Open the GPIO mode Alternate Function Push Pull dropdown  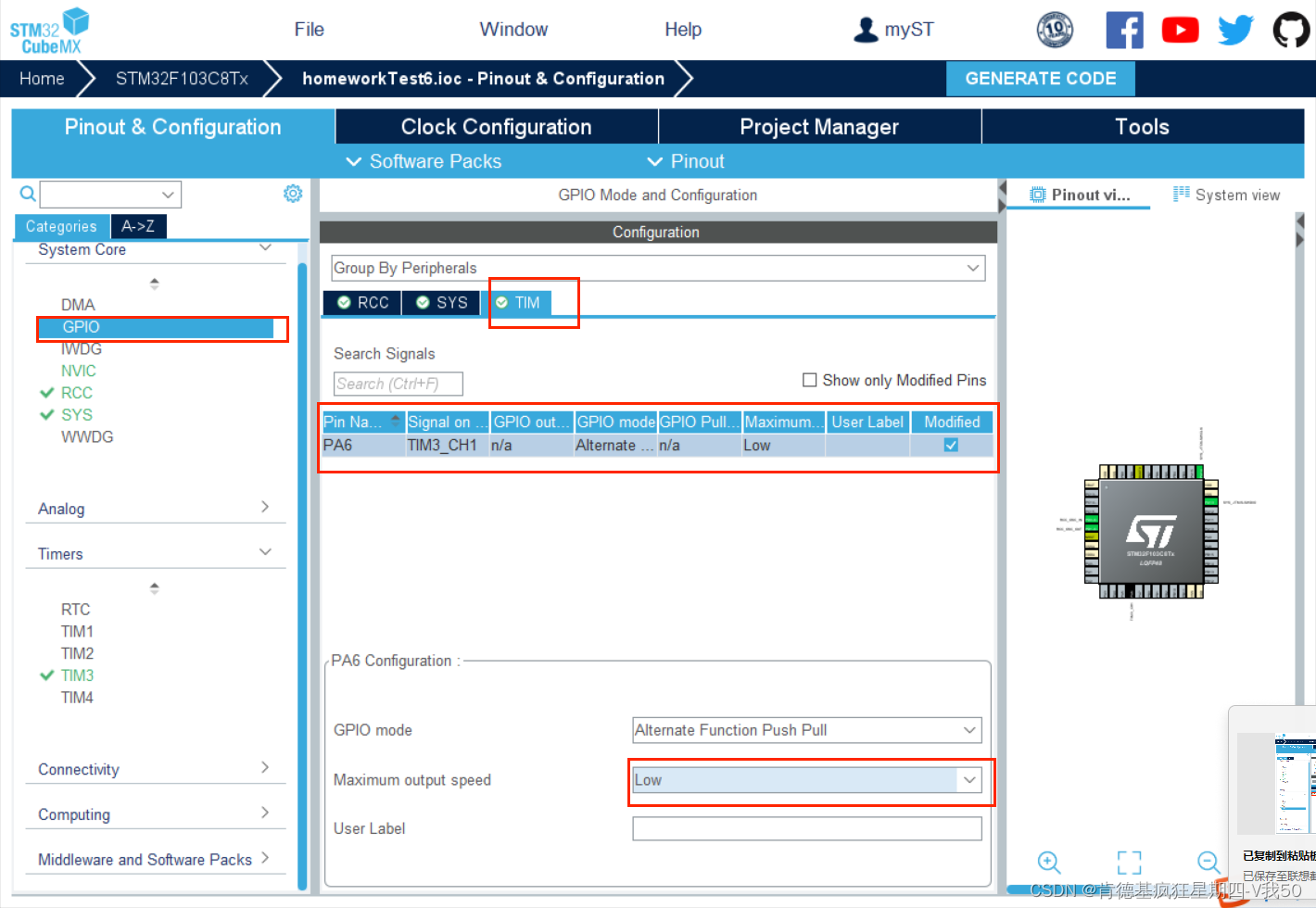click(x=806, y=730)
